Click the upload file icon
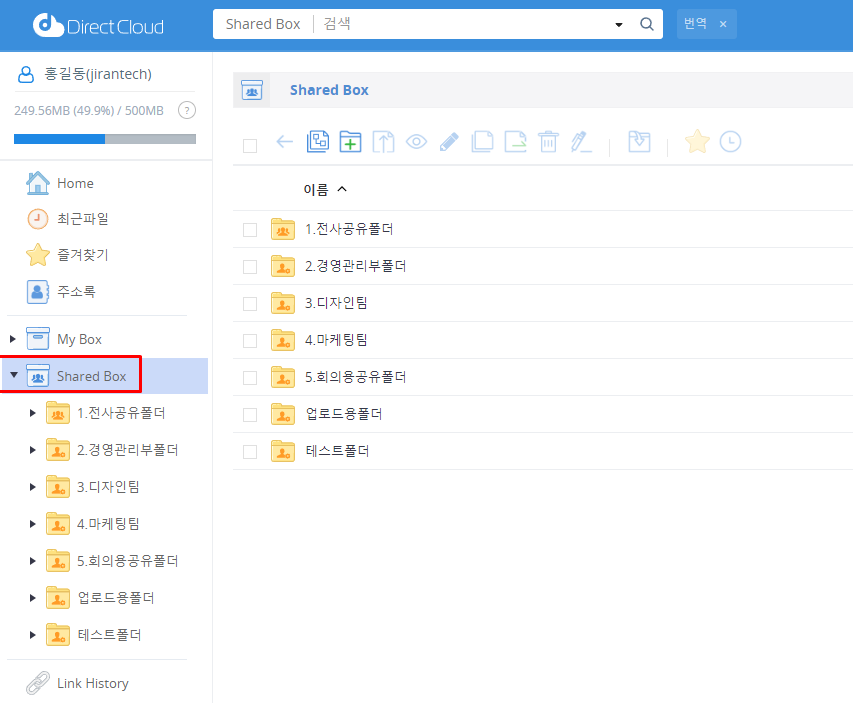 pos(383,142)
